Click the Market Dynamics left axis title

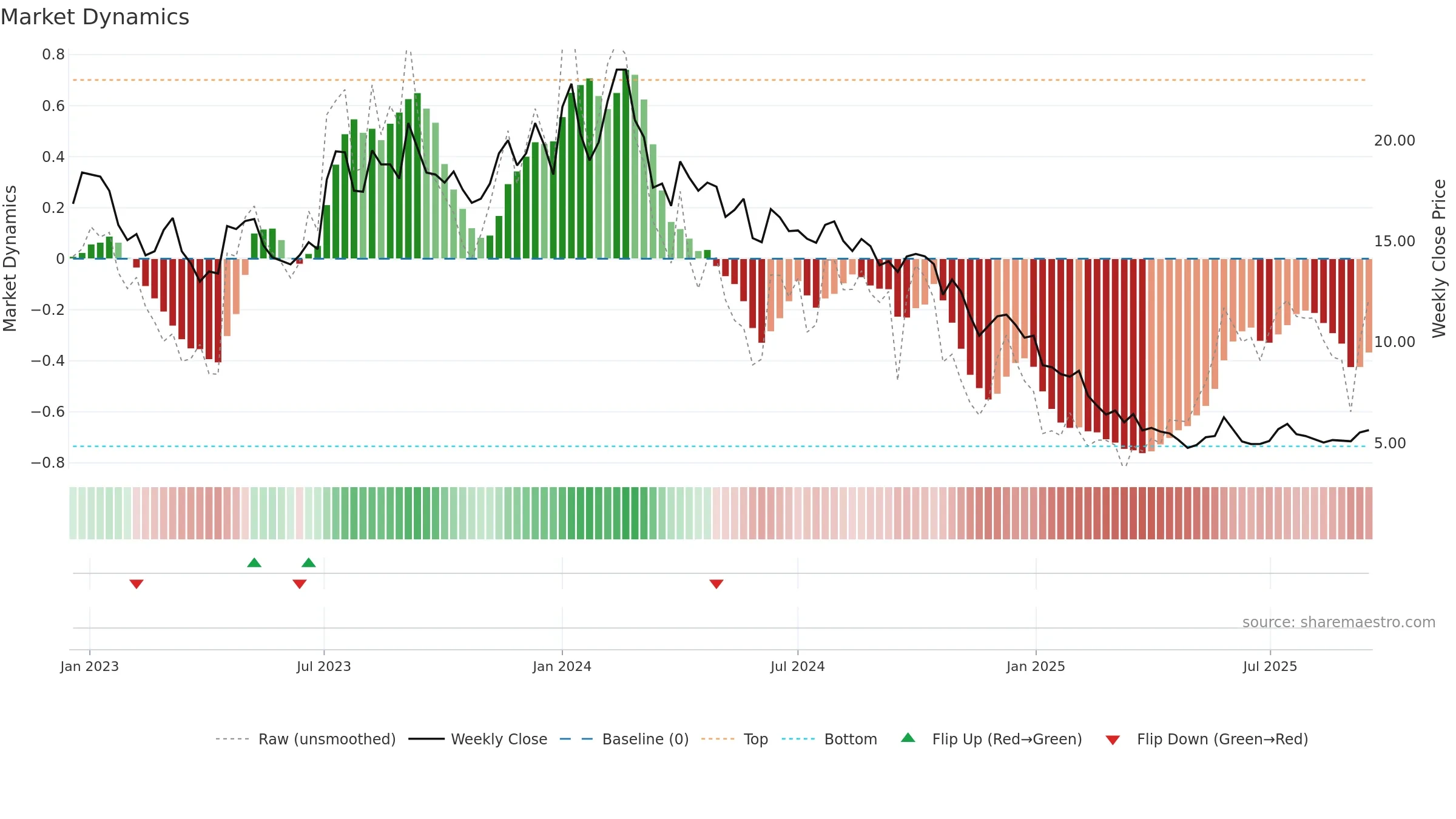[x=10, y=258]
